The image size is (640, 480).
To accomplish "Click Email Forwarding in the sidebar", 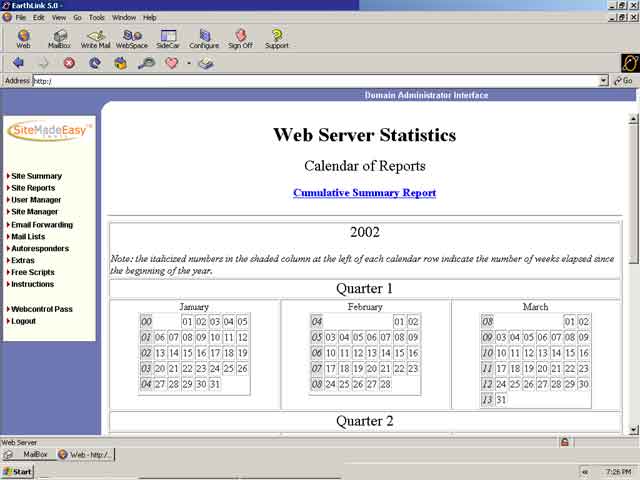I will 42,225.
